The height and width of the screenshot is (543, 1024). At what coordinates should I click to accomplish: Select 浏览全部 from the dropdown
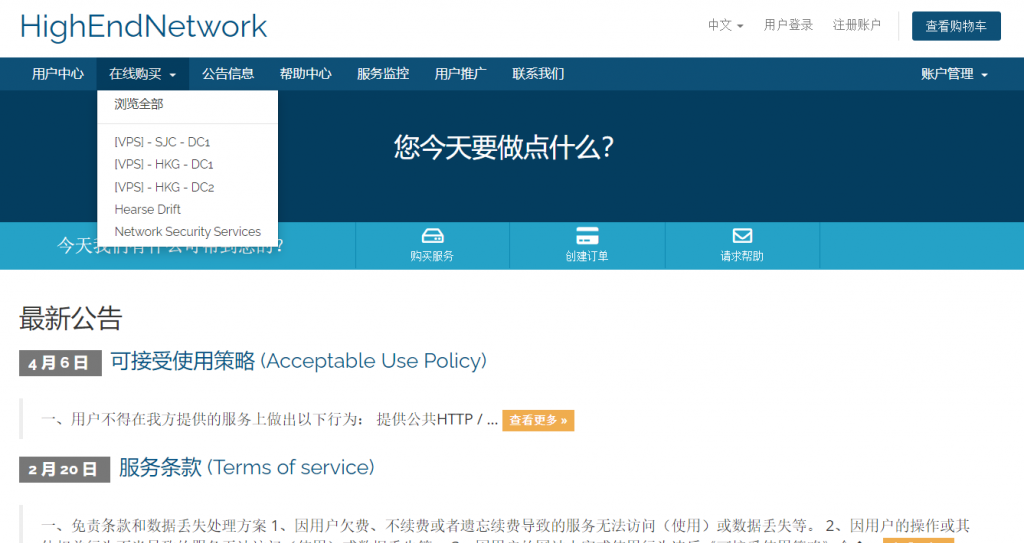[139, 104]
